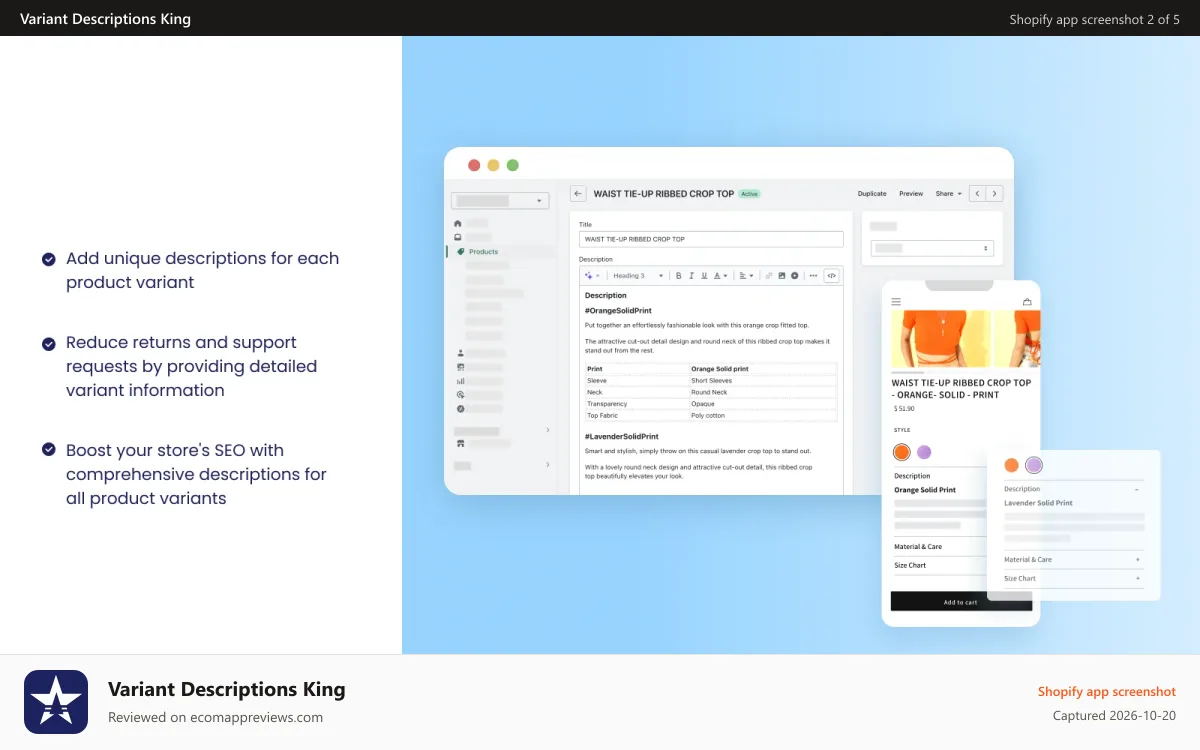Insert a video using the editor toolbar
This screenshot has width=1200, height=750.
click(x=794, y=276)
